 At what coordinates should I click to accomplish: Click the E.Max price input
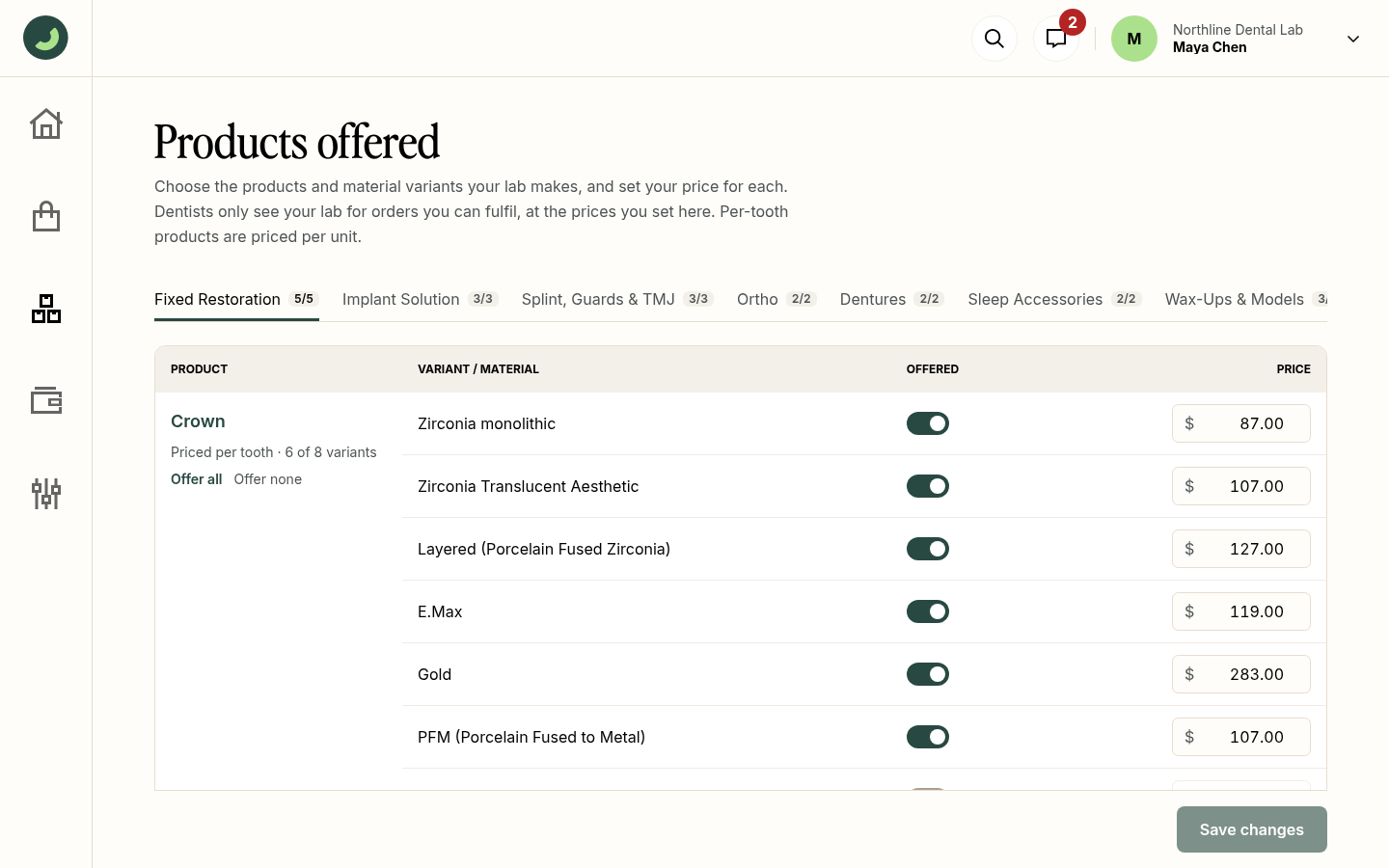point(1241,611)
